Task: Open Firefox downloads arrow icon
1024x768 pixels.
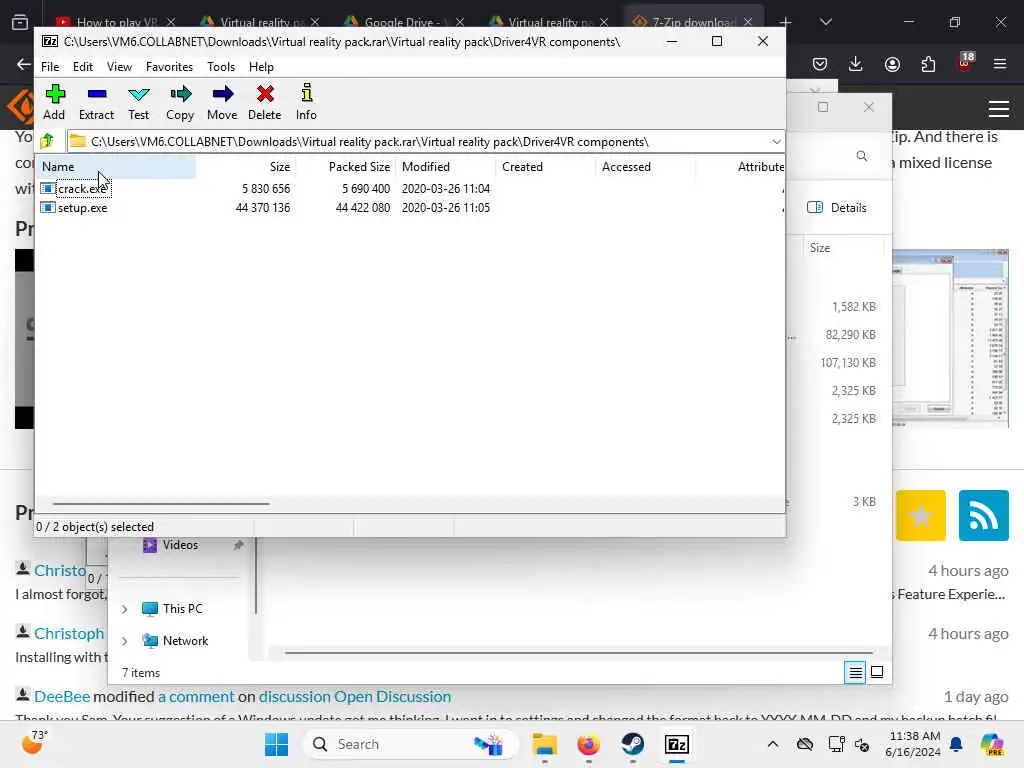Action: pos(856,63)
